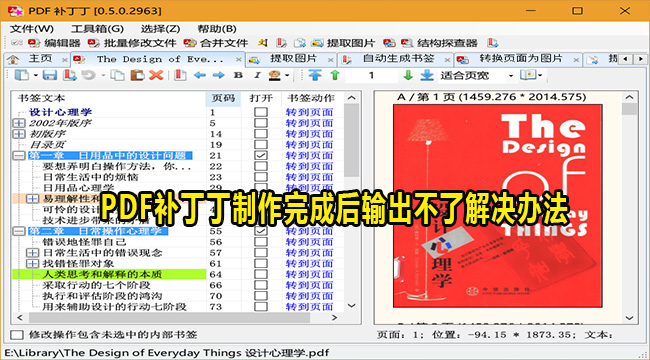Open the 工具箱(G) menu
This screenshot has width=650, height=360.
(x=97, y=29)
